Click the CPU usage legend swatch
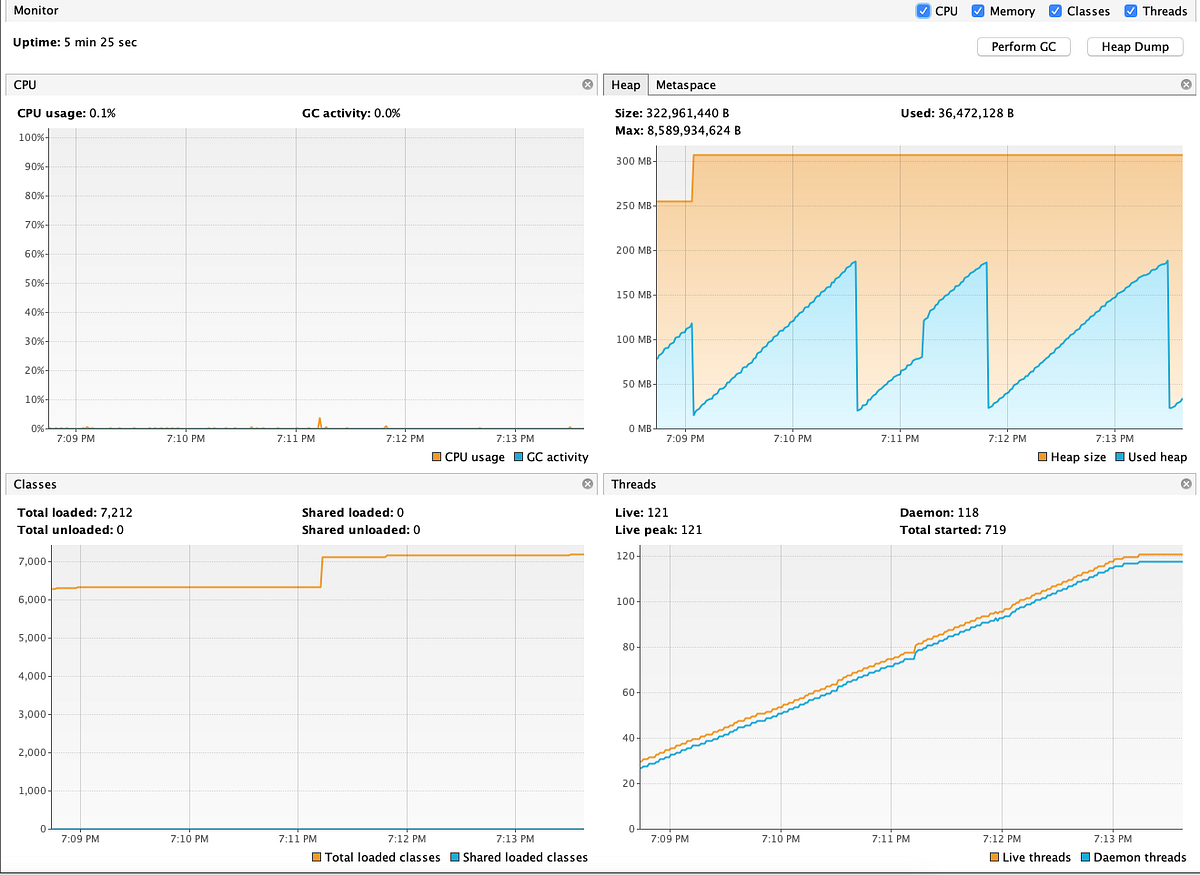The height and width of the screenshot is (876, 1200). pos(437,457)
